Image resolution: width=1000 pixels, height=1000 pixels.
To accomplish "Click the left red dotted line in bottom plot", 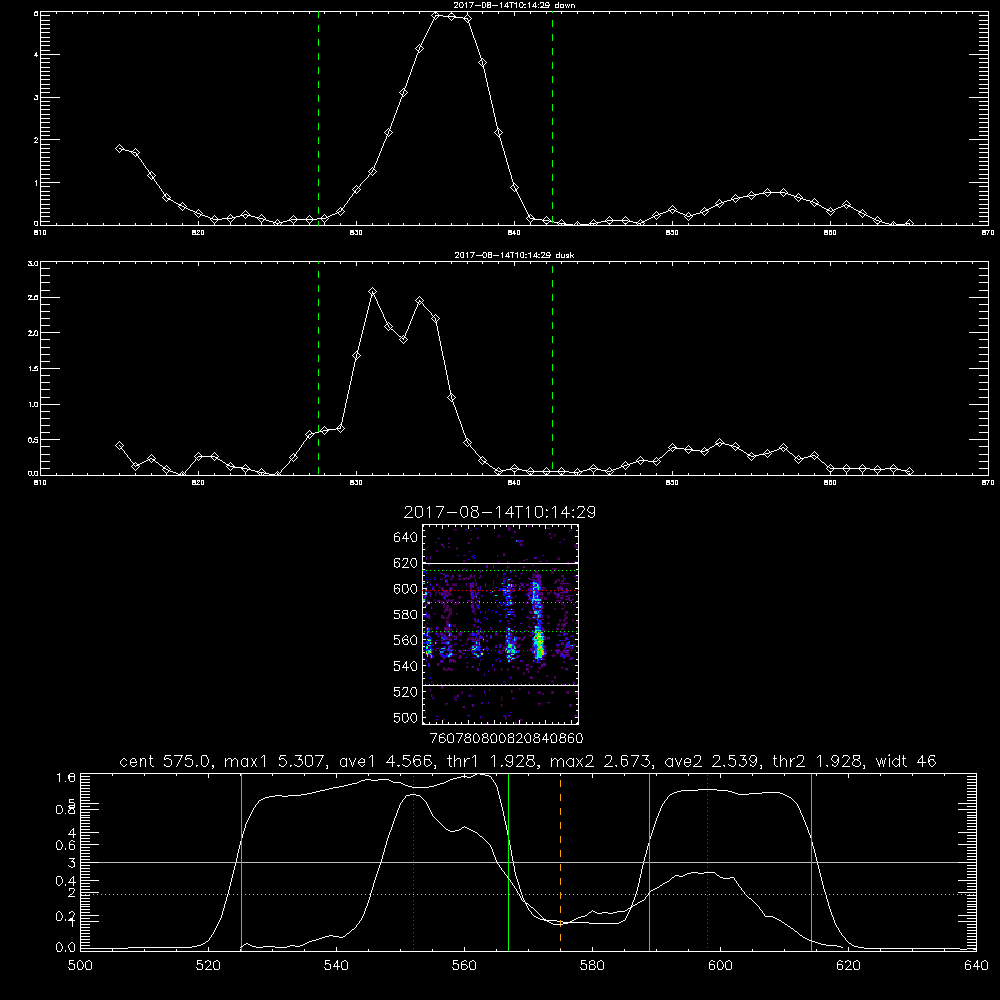I will (x=414, y=861).
